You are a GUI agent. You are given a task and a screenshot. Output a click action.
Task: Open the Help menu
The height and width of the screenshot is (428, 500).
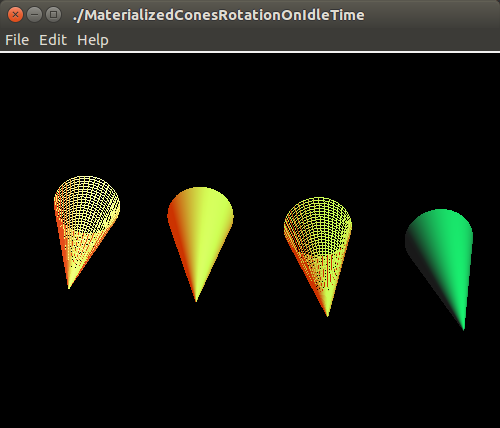tap(93, 41)
